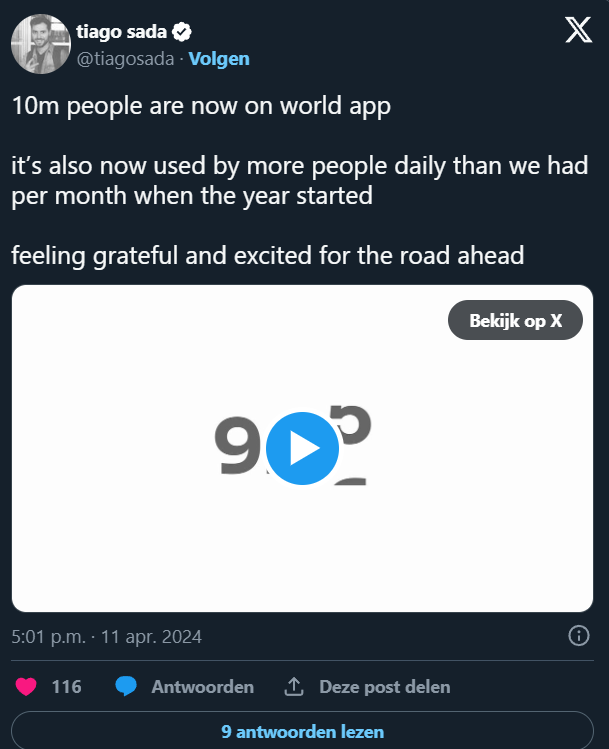The width and height of the screenshot is (609, 749).
Task: Open the @tiagosada handle link
Action: click(x=125, y=59)
